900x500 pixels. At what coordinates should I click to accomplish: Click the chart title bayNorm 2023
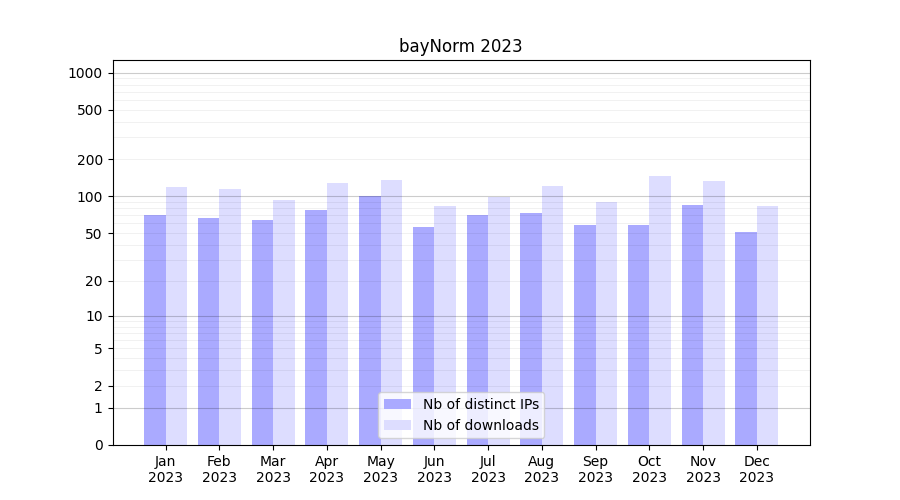click(x=460, y=46)
